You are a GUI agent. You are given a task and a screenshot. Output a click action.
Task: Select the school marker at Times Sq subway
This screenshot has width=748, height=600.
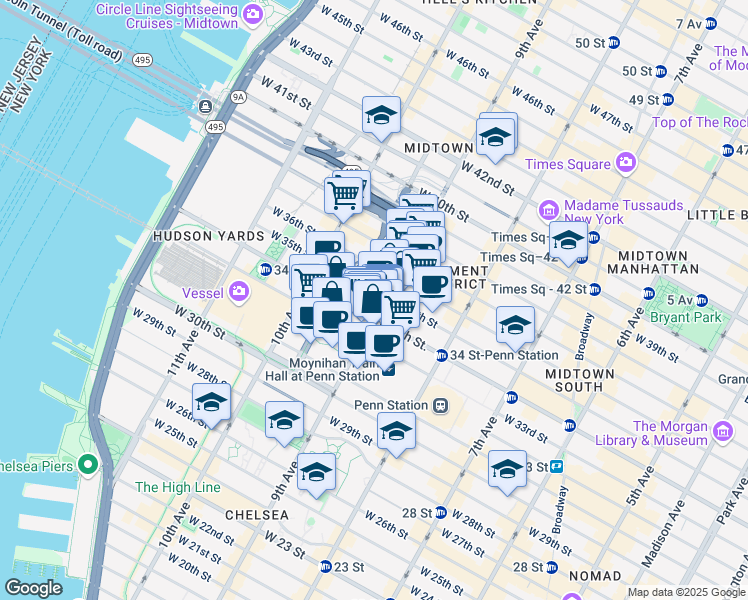coord(568,243)
